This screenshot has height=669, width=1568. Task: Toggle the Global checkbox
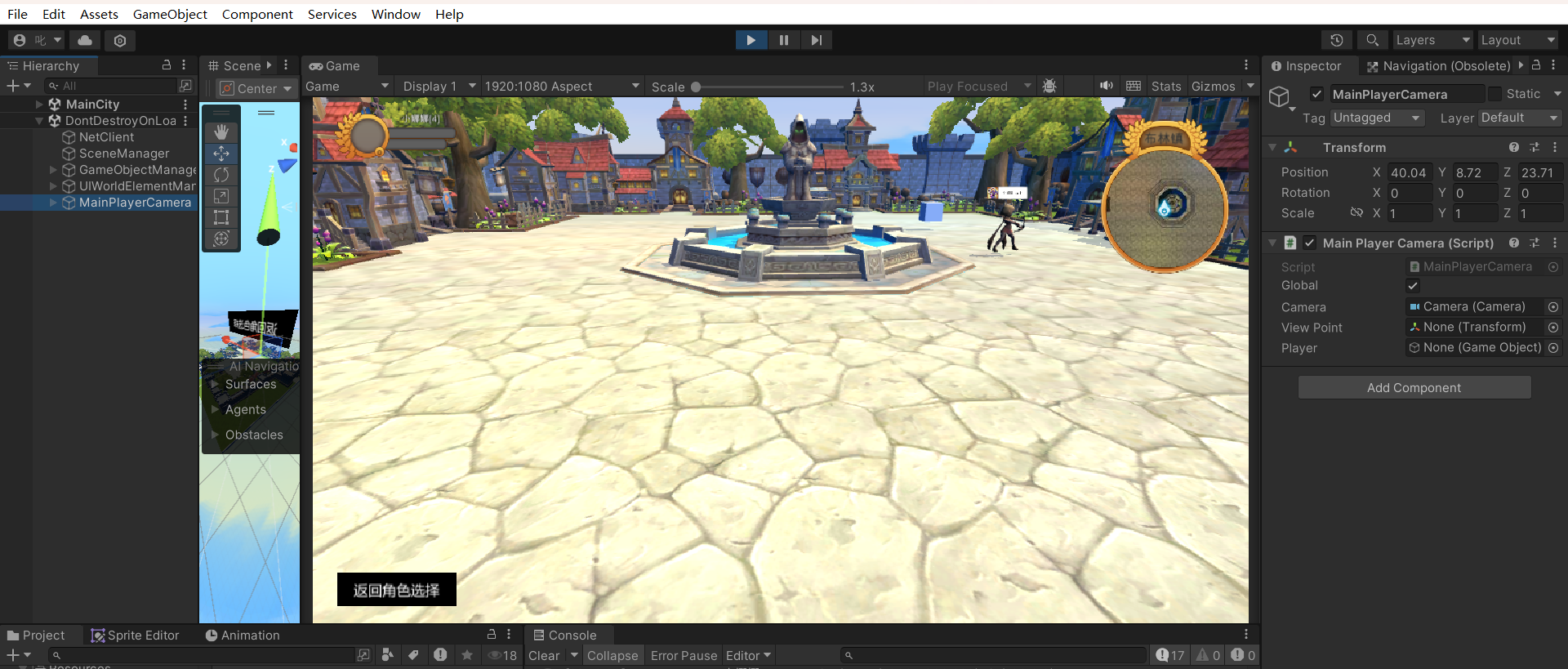coord(1413,286)
